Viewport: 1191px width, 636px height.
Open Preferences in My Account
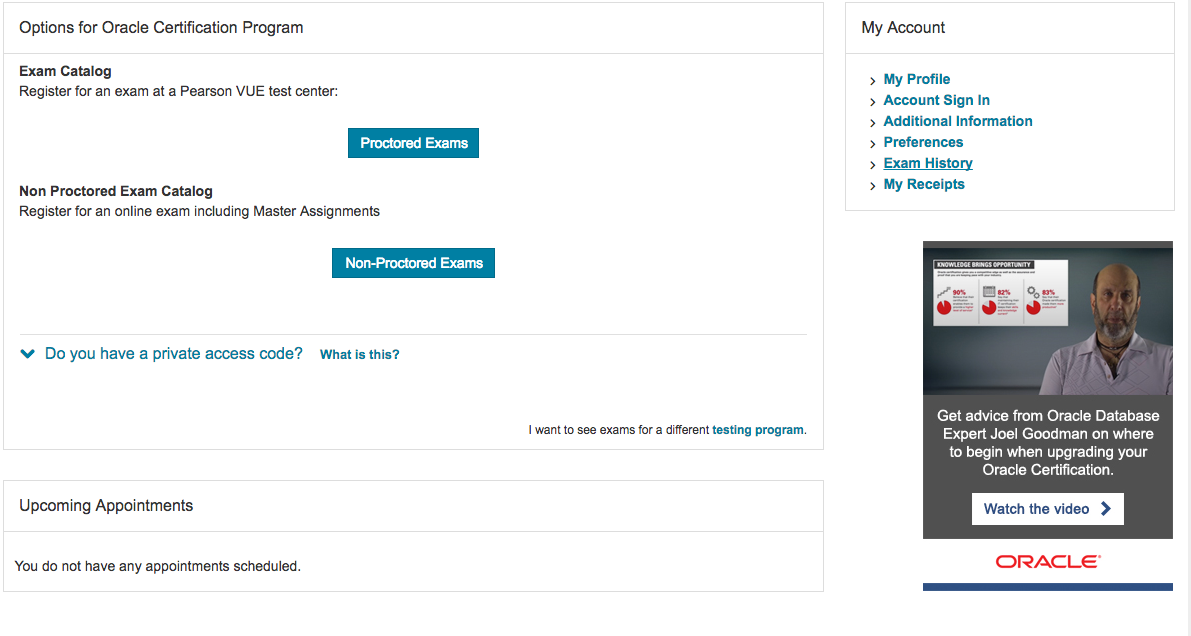pos(923,142)
